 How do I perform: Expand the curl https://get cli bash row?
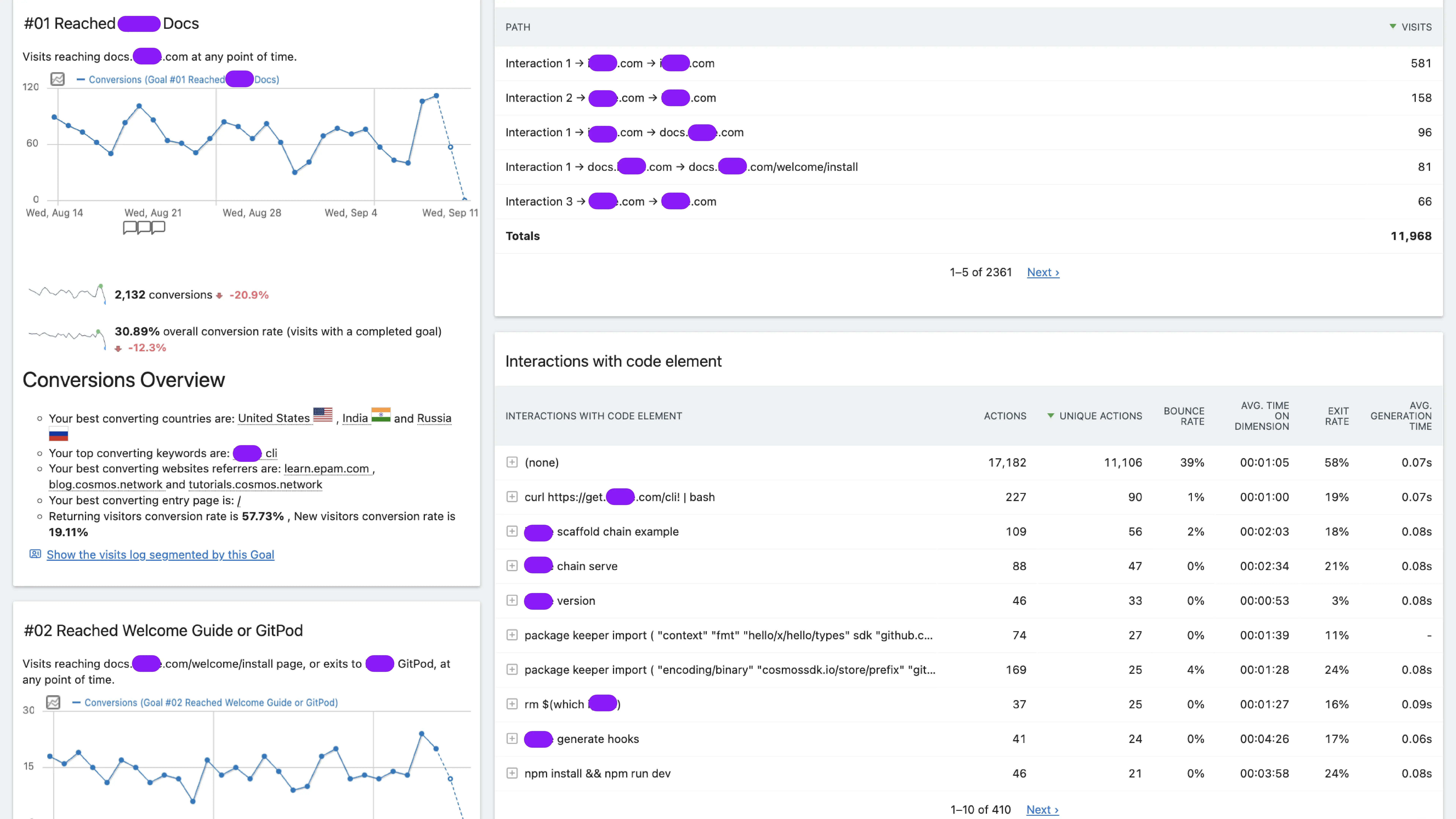[x=512, y=497]
